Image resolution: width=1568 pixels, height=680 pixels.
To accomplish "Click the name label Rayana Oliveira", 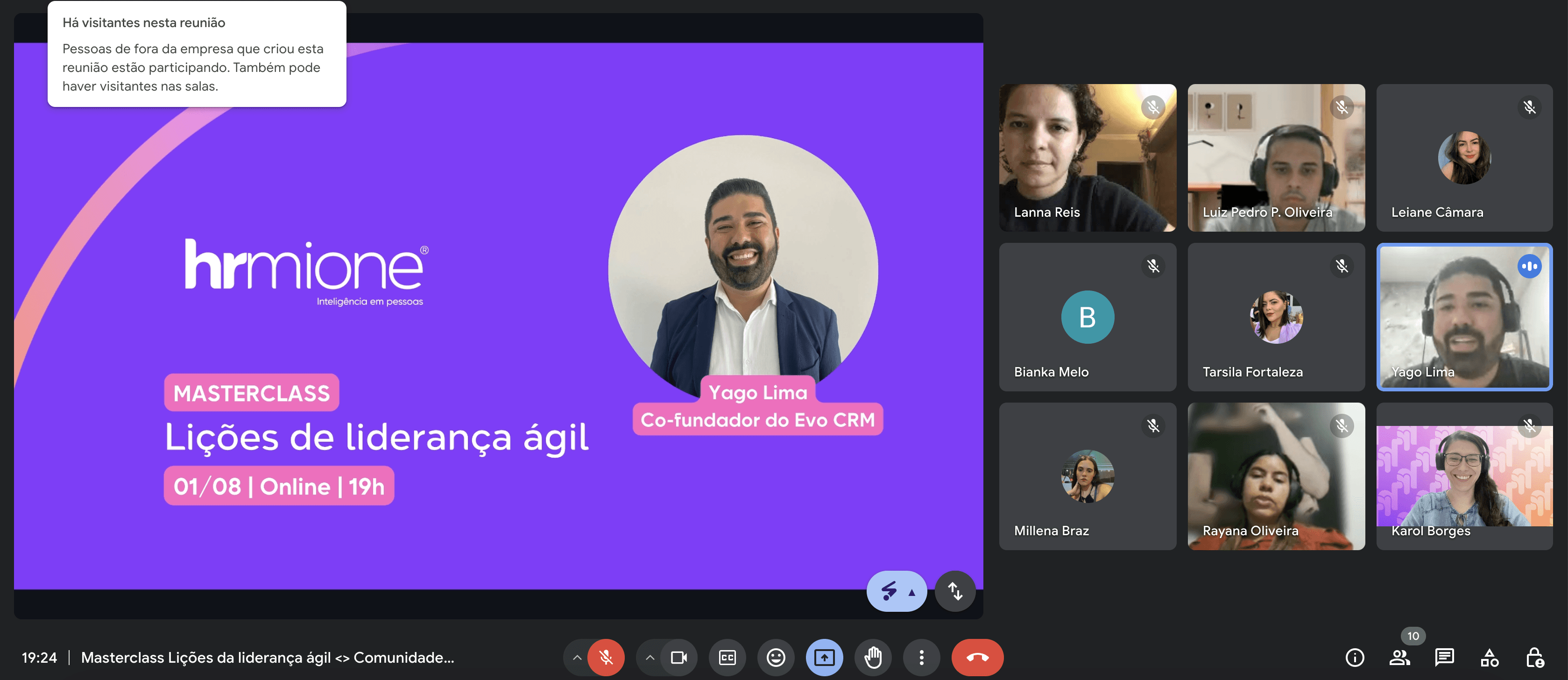I will 1250,531.
